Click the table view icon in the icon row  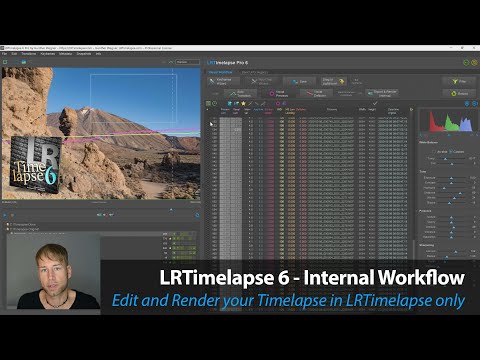[x=208, y=104]
